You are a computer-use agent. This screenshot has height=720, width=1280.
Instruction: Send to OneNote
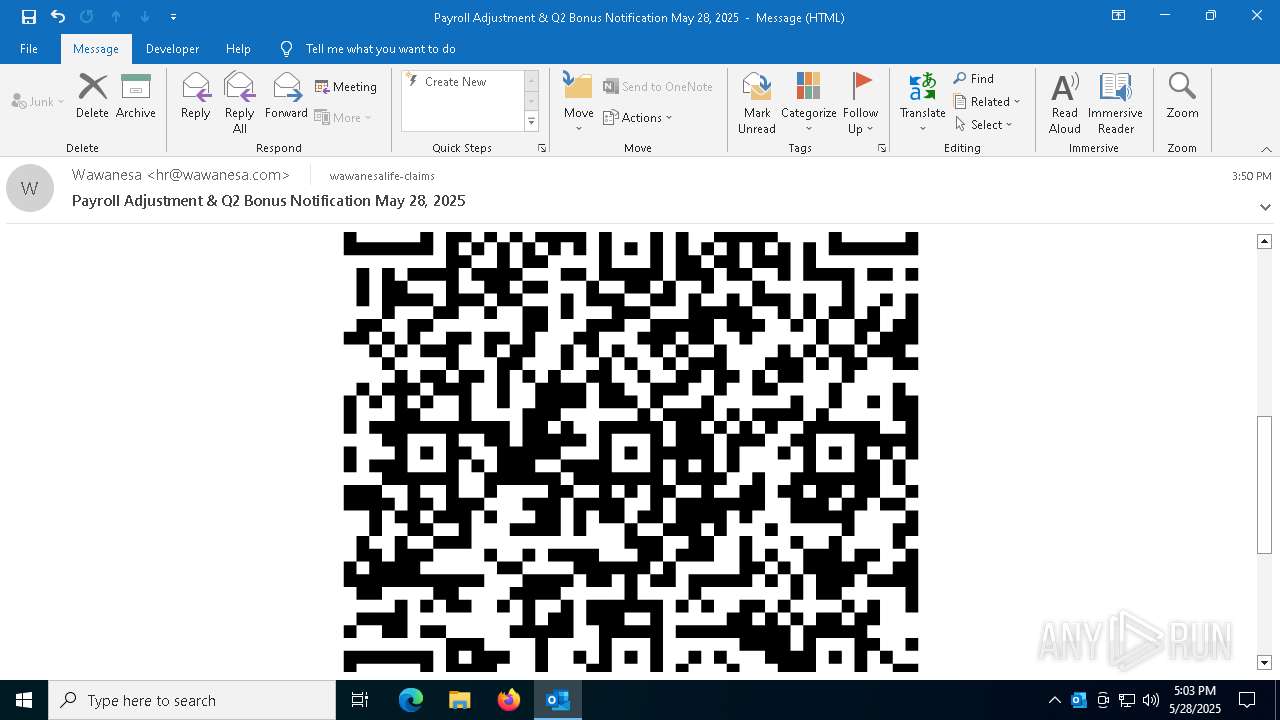click(658, 87)
